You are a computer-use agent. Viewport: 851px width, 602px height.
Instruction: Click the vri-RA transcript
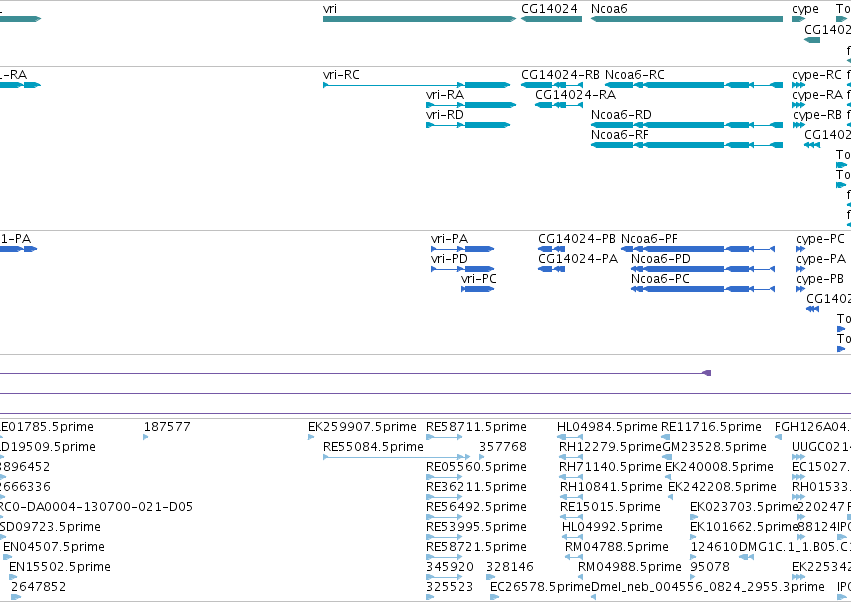tap(471, 105)
